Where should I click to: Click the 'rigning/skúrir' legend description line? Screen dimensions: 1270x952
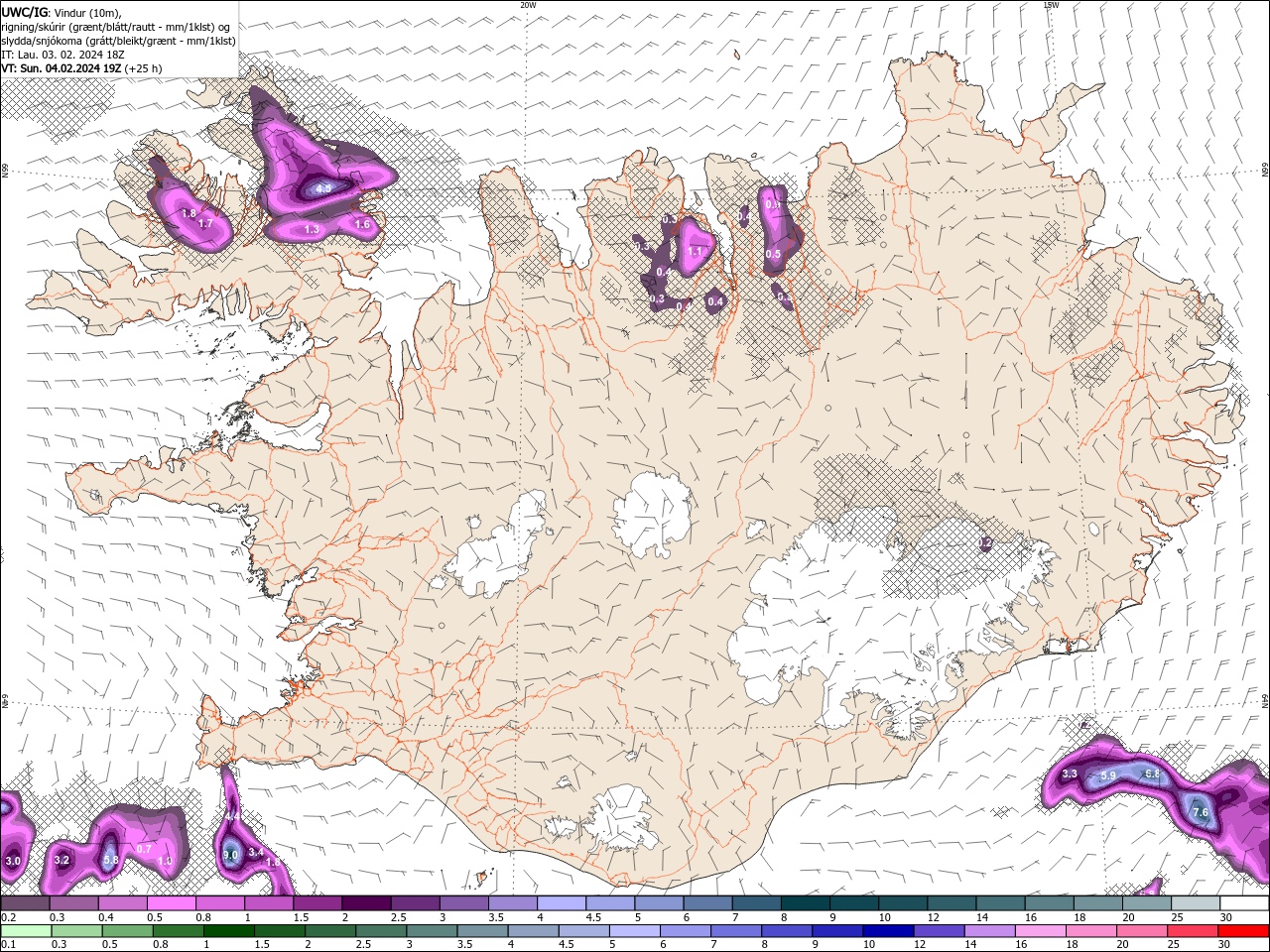116,27
